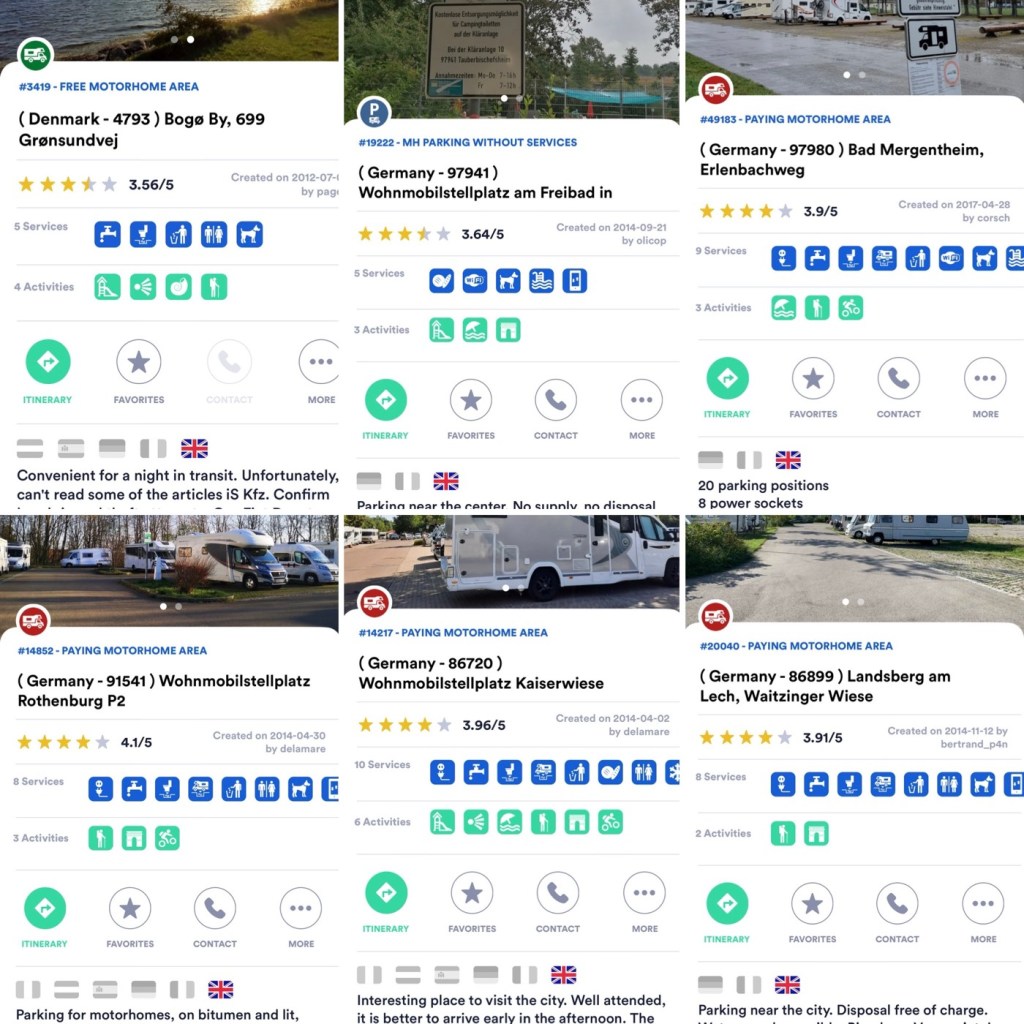Switch to English flag under Bogø By listing

194,449
